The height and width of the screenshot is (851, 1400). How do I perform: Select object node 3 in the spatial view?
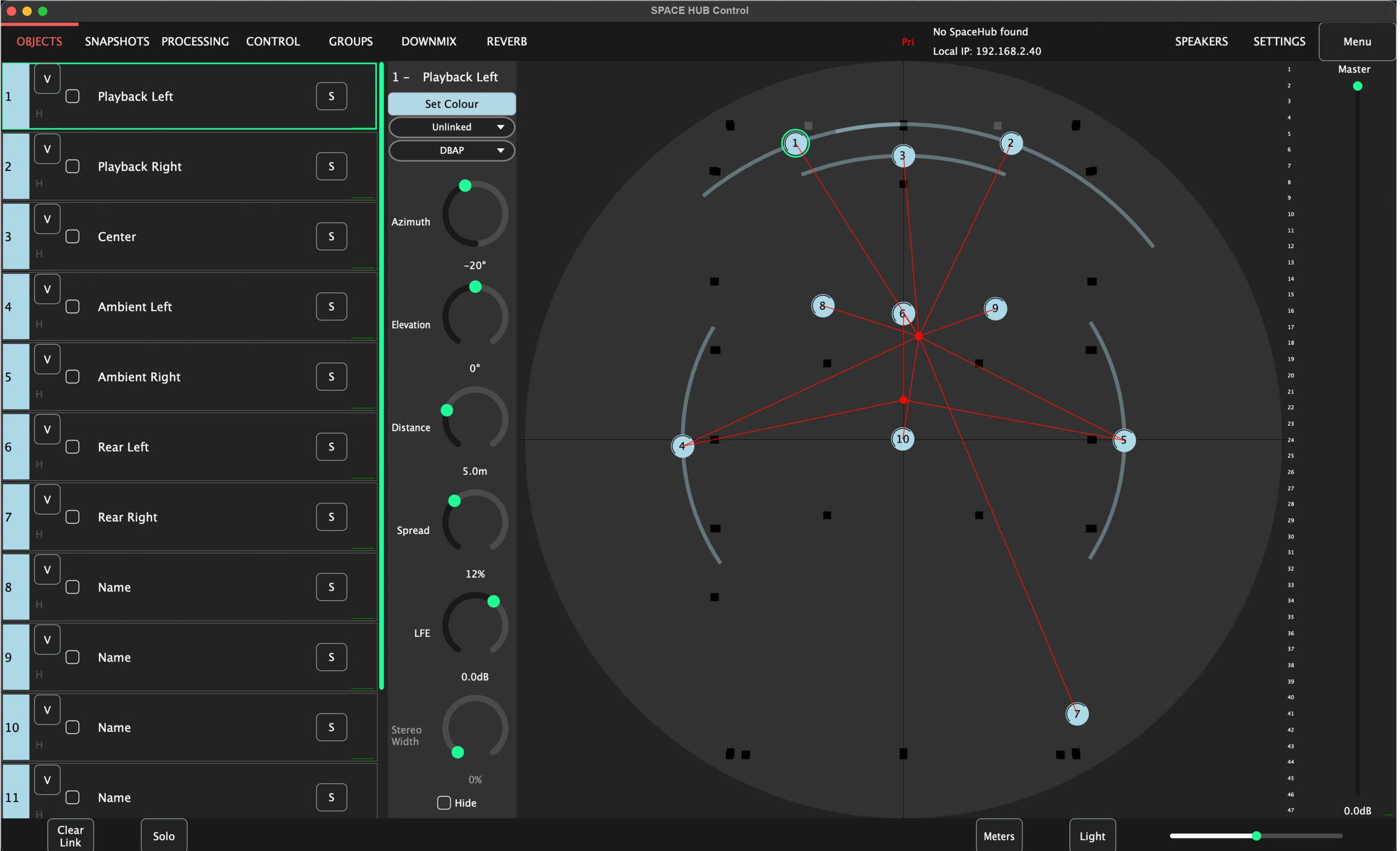coord(903,156)
